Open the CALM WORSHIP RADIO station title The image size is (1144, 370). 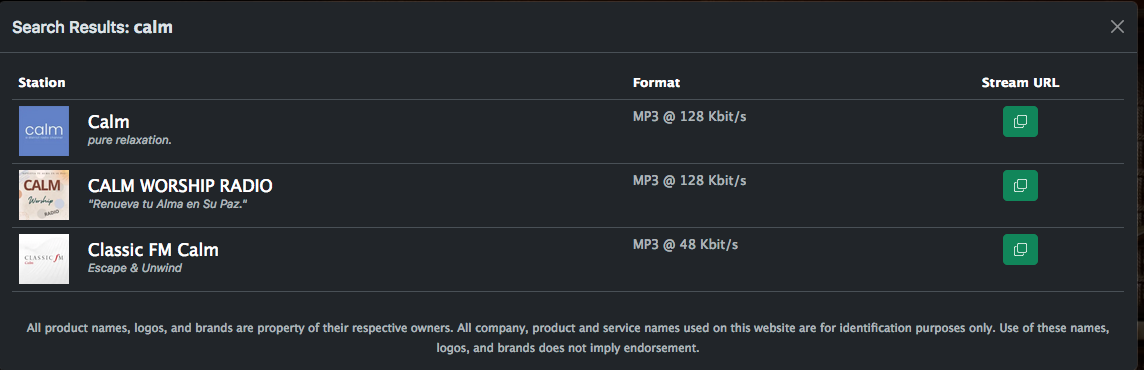180,185
